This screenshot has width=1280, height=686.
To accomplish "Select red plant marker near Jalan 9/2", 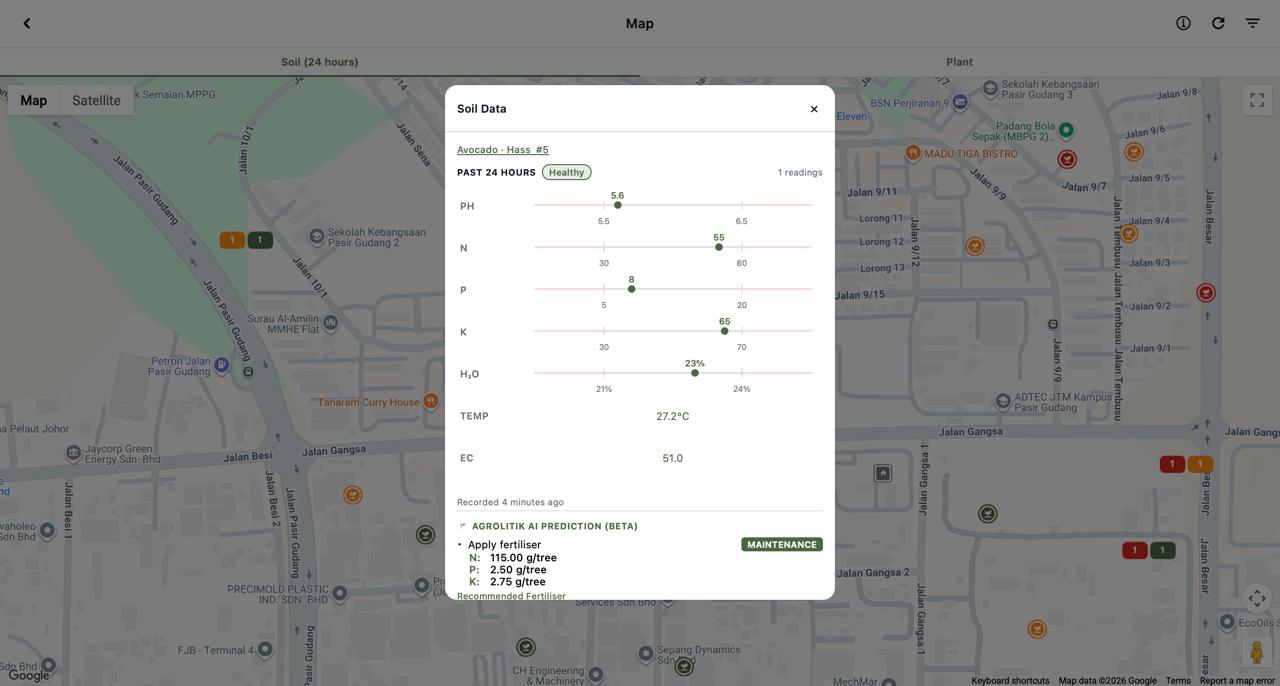I will (x=1206, y=292).
